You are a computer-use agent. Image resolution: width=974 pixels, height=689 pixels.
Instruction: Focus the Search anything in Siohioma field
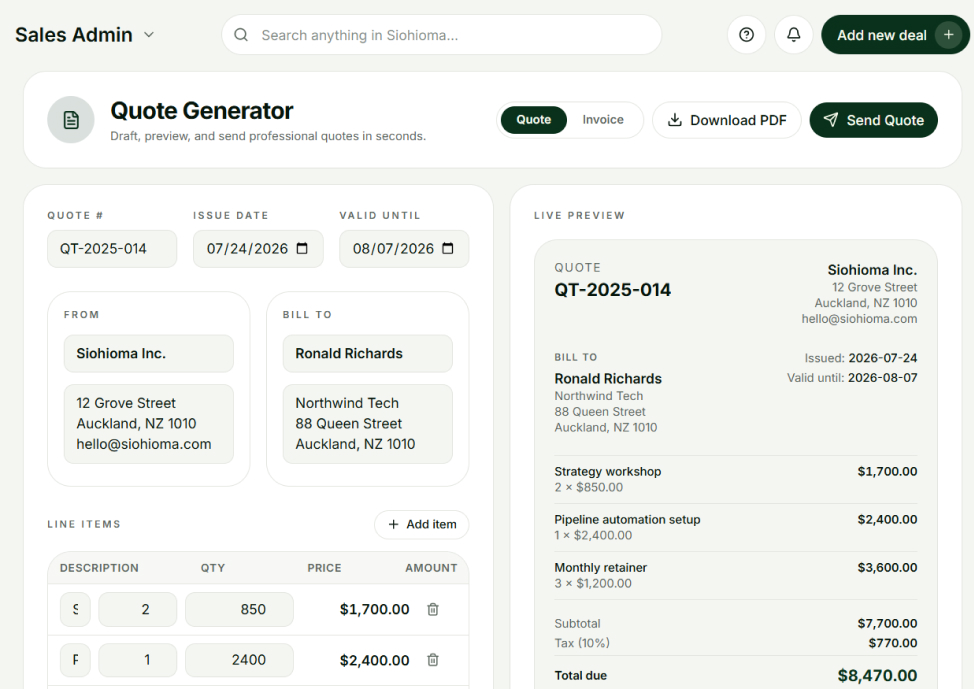[x=442, y=35]
